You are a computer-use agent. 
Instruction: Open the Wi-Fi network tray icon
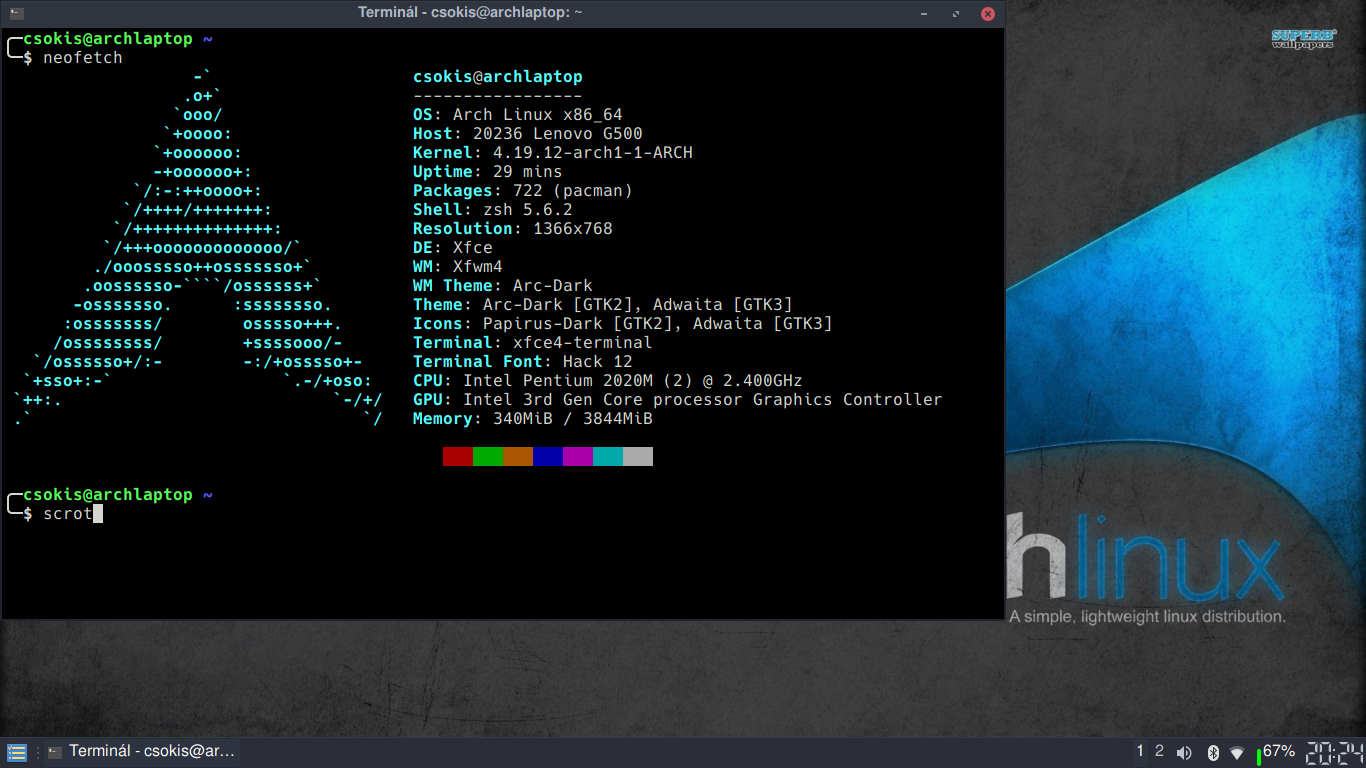(1237, 752)
